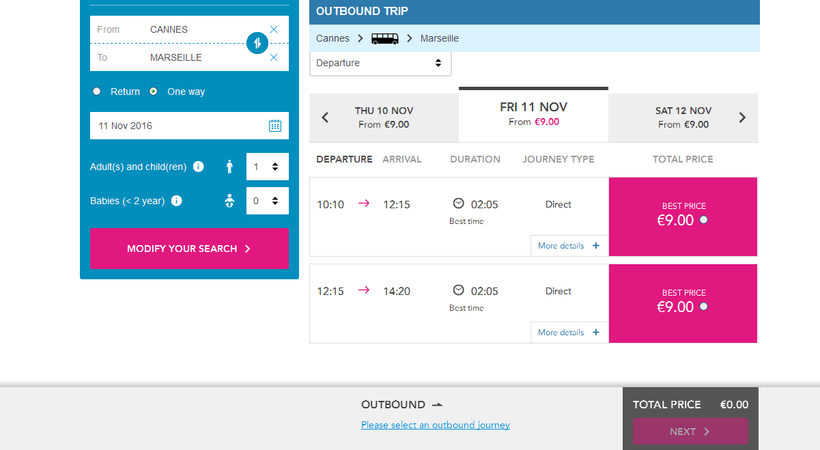Select the 12:15 departure best price option

click(703, 307)
